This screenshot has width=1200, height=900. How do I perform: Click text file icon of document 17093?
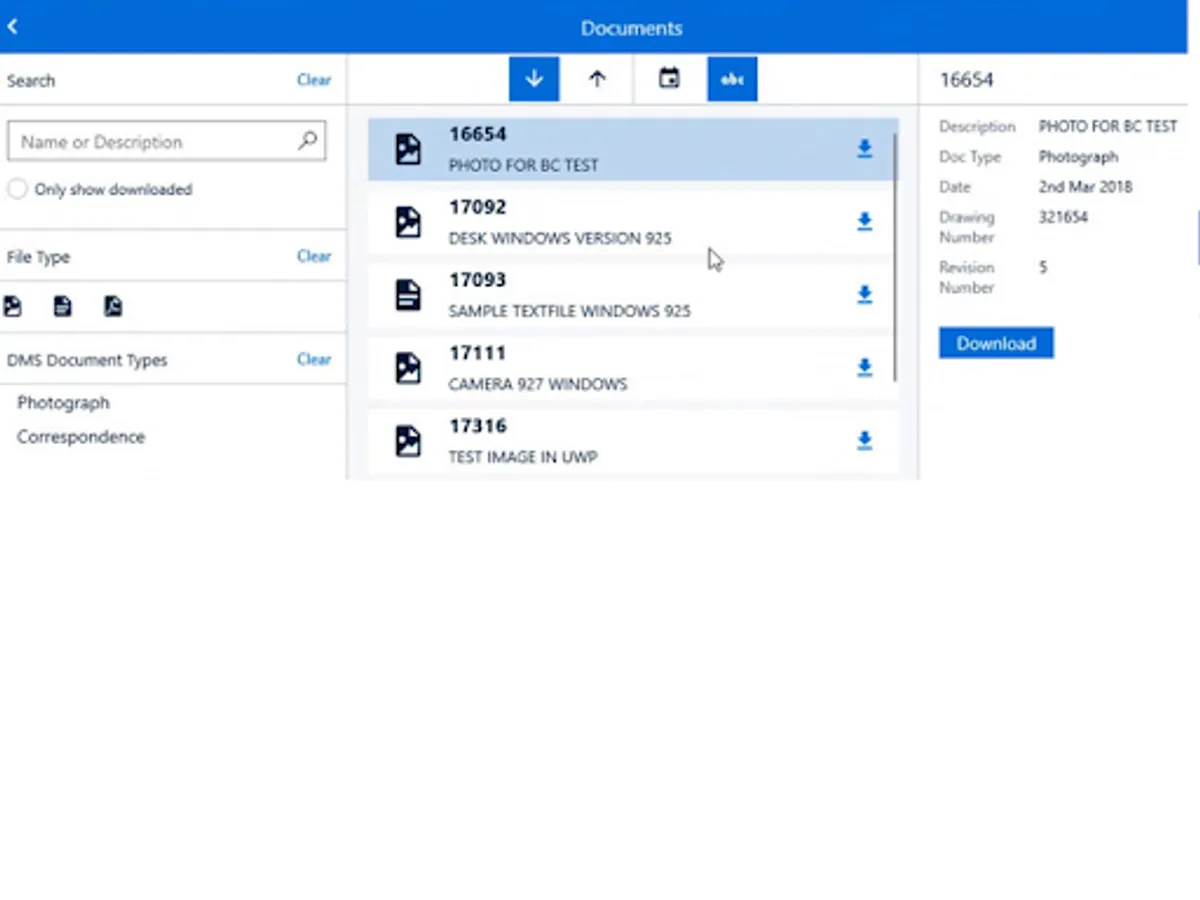[x=408, y=295]
